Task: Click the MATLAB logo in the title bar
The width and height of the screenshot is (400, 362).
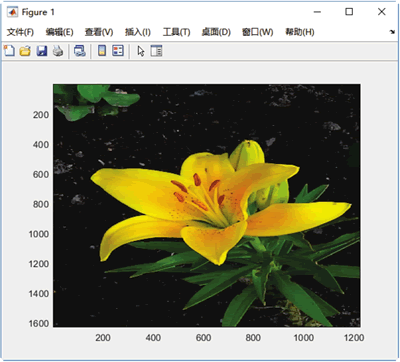Action: (12, 12)
